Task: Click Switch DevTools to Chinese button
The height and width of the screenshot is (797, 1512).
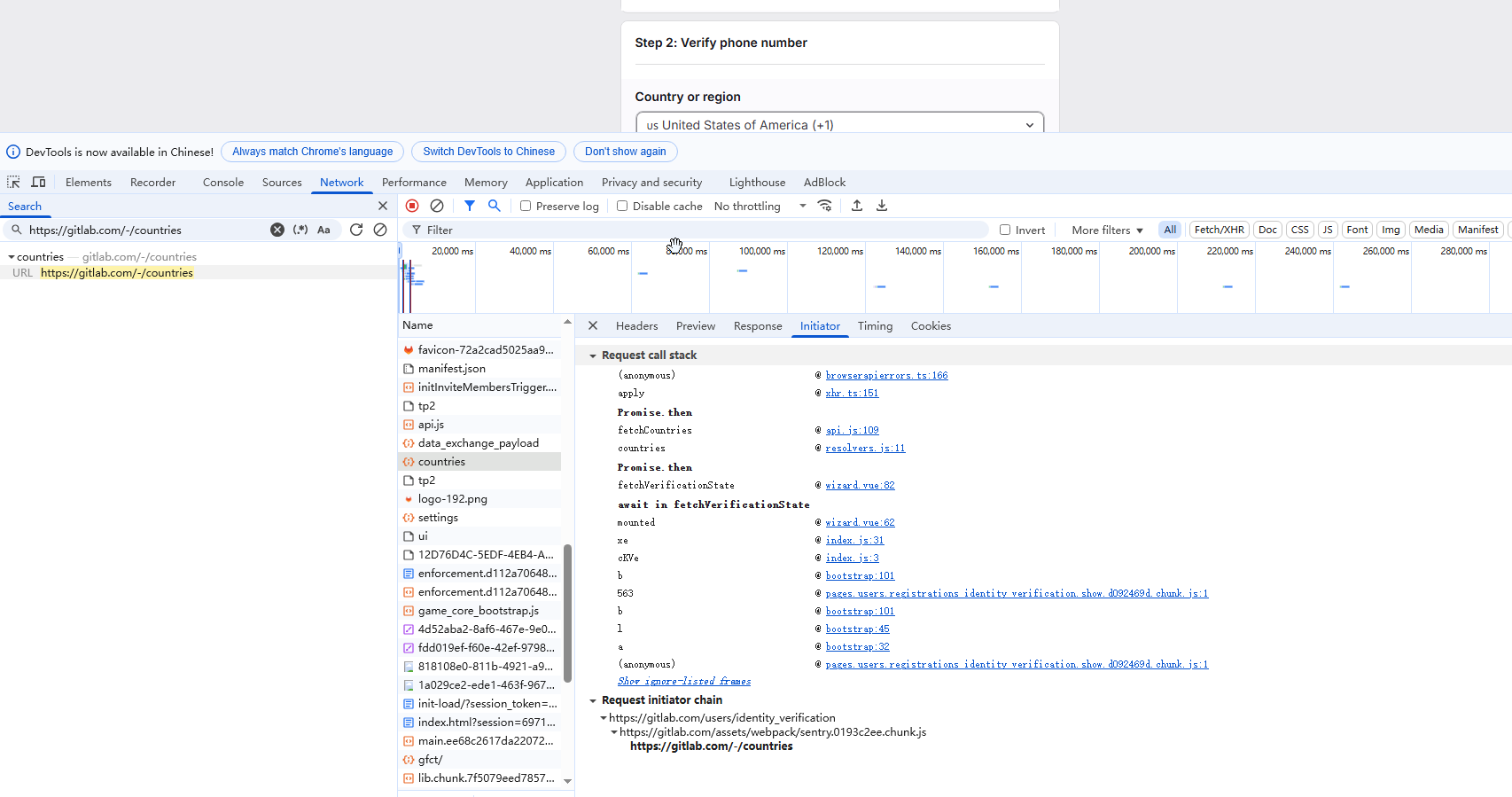Action: [489, 152]
